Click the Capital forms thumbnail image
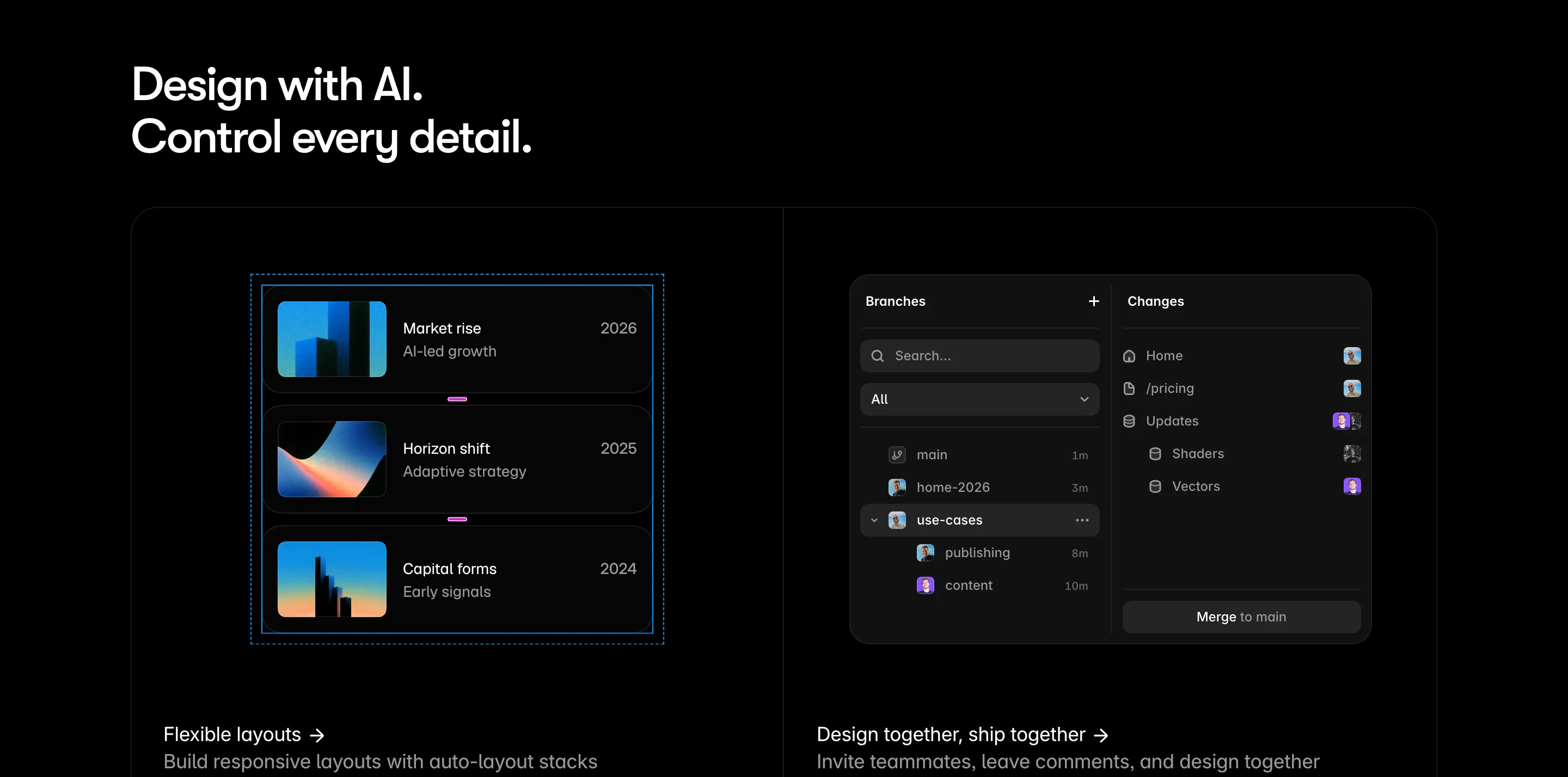1568x777 pixels. click(x=332, y=579)
